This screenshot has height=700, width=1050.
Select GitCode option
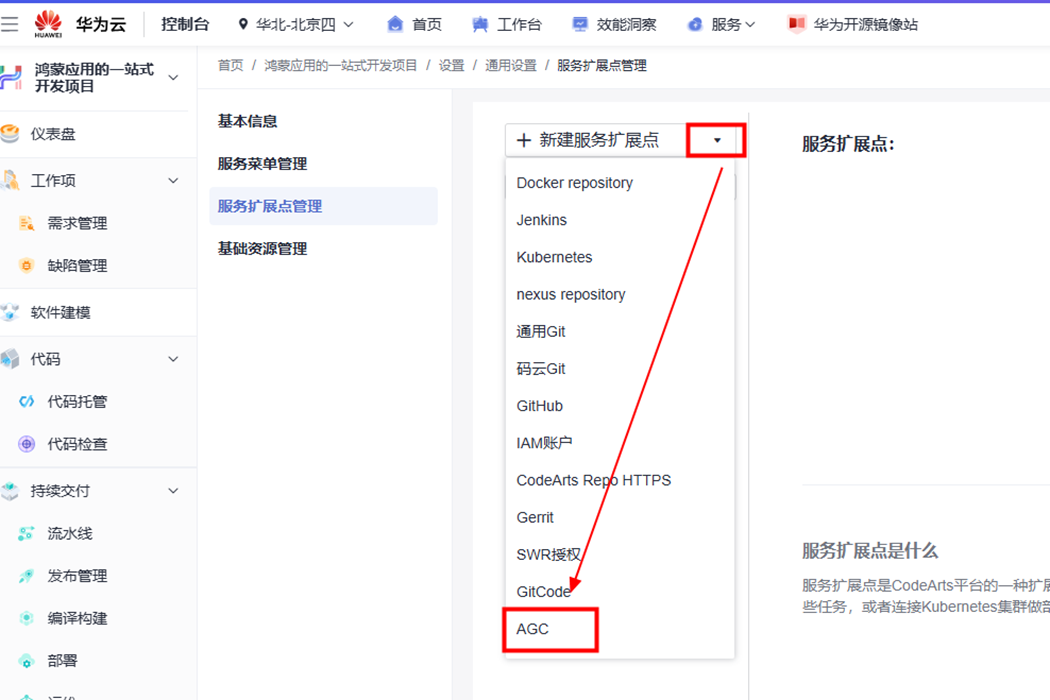pos(619,592)
